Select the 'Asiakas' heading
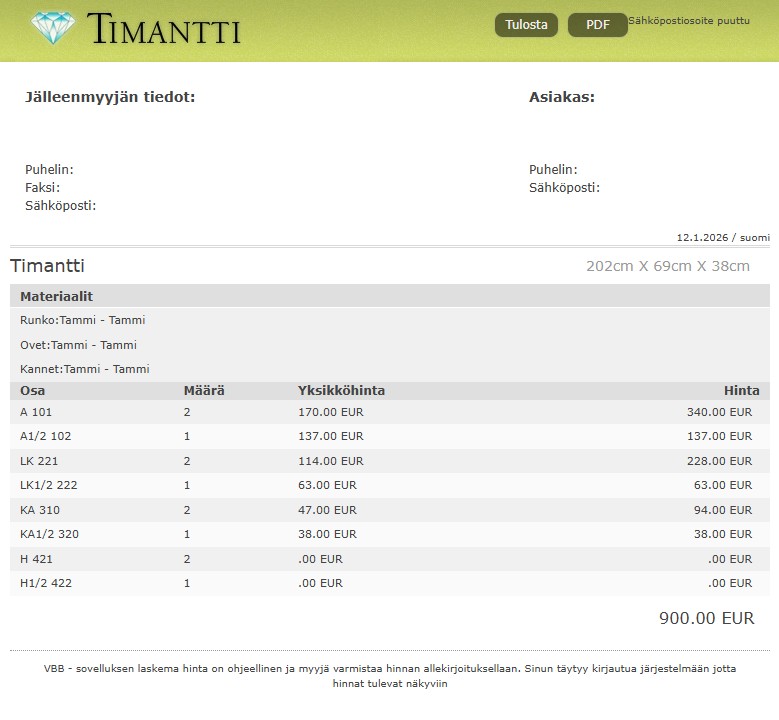Image resolution: width=779 pixels, height=720 pixels. pos(561,97)
